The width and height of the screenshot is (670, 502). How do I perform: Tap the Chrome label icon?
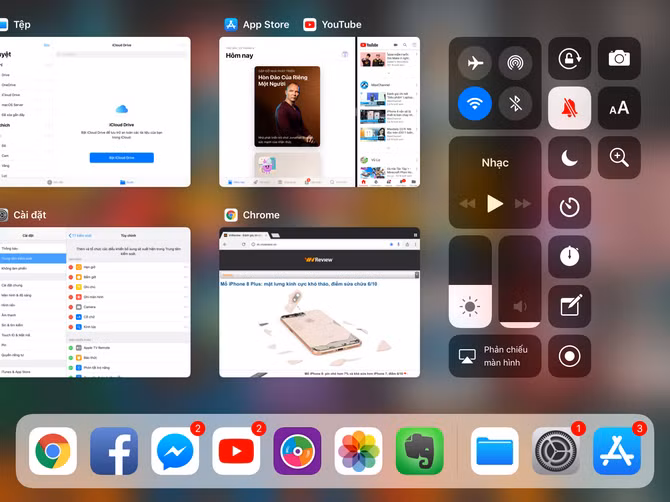pyautogui.click(x=231, y=215)
